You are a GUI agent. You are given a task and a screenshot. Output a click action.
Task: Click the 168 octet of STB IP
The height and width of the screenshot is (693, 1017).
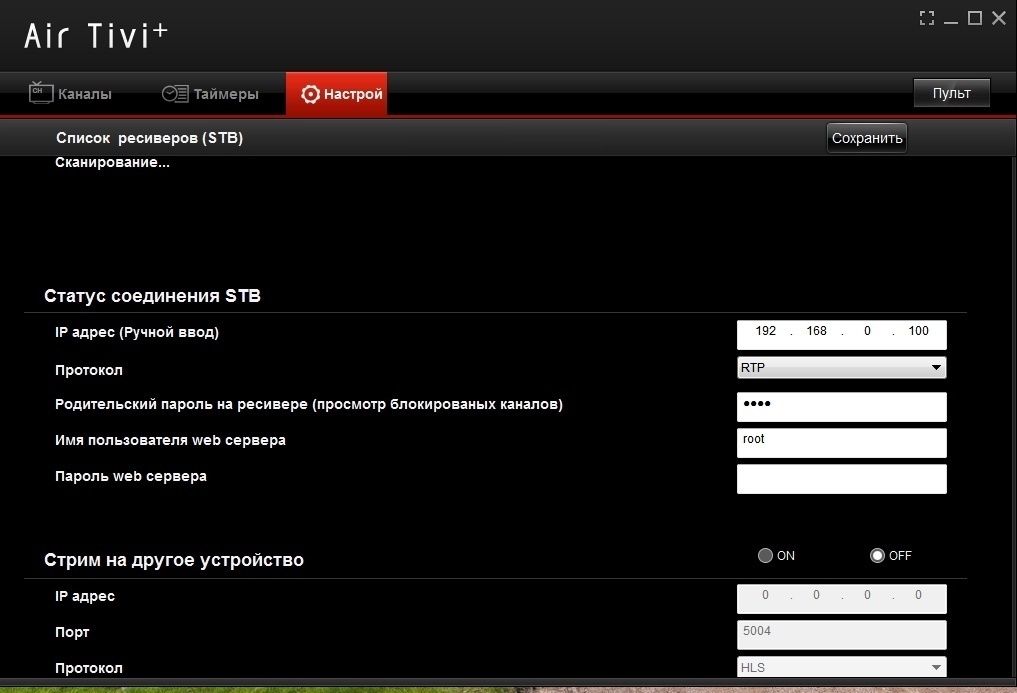816,331
